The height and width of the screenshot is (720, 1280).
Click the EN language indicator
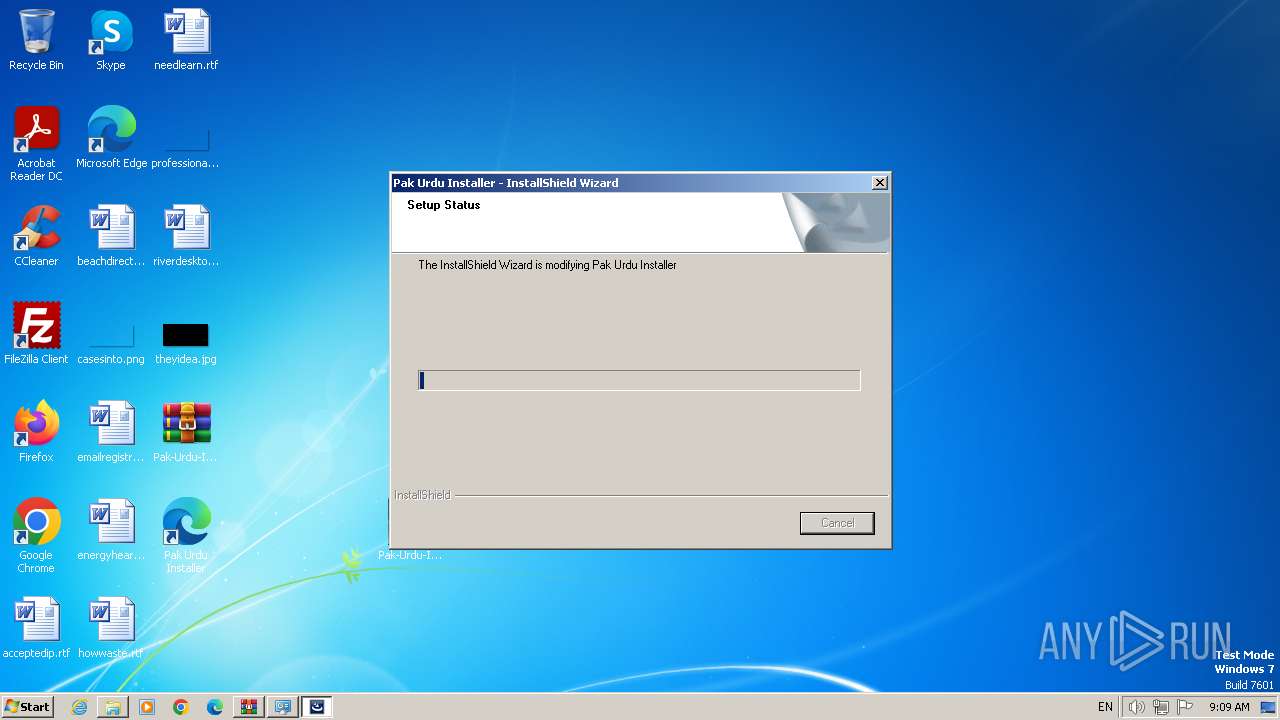point(1105,707)
